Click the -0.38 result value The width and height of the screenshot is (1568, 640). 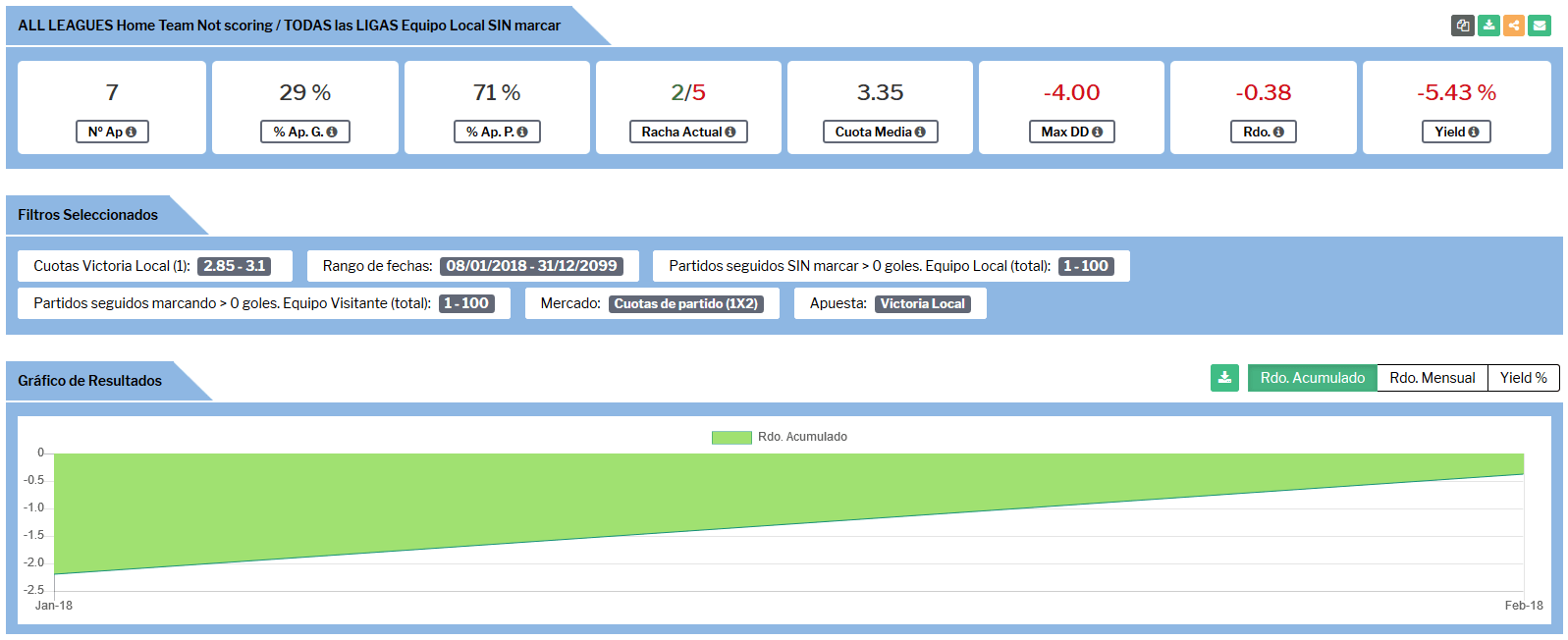(x=1263, y=92)
